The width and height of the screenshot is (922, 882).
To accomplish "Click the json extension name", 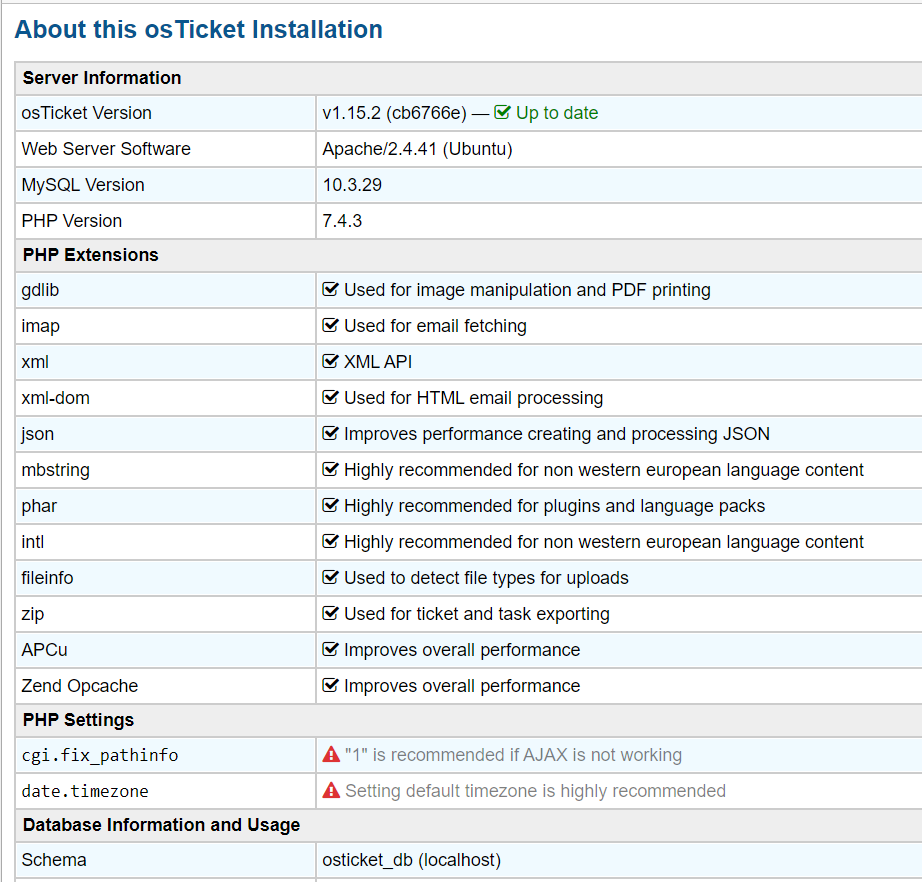I will click(x=38, y=434).
